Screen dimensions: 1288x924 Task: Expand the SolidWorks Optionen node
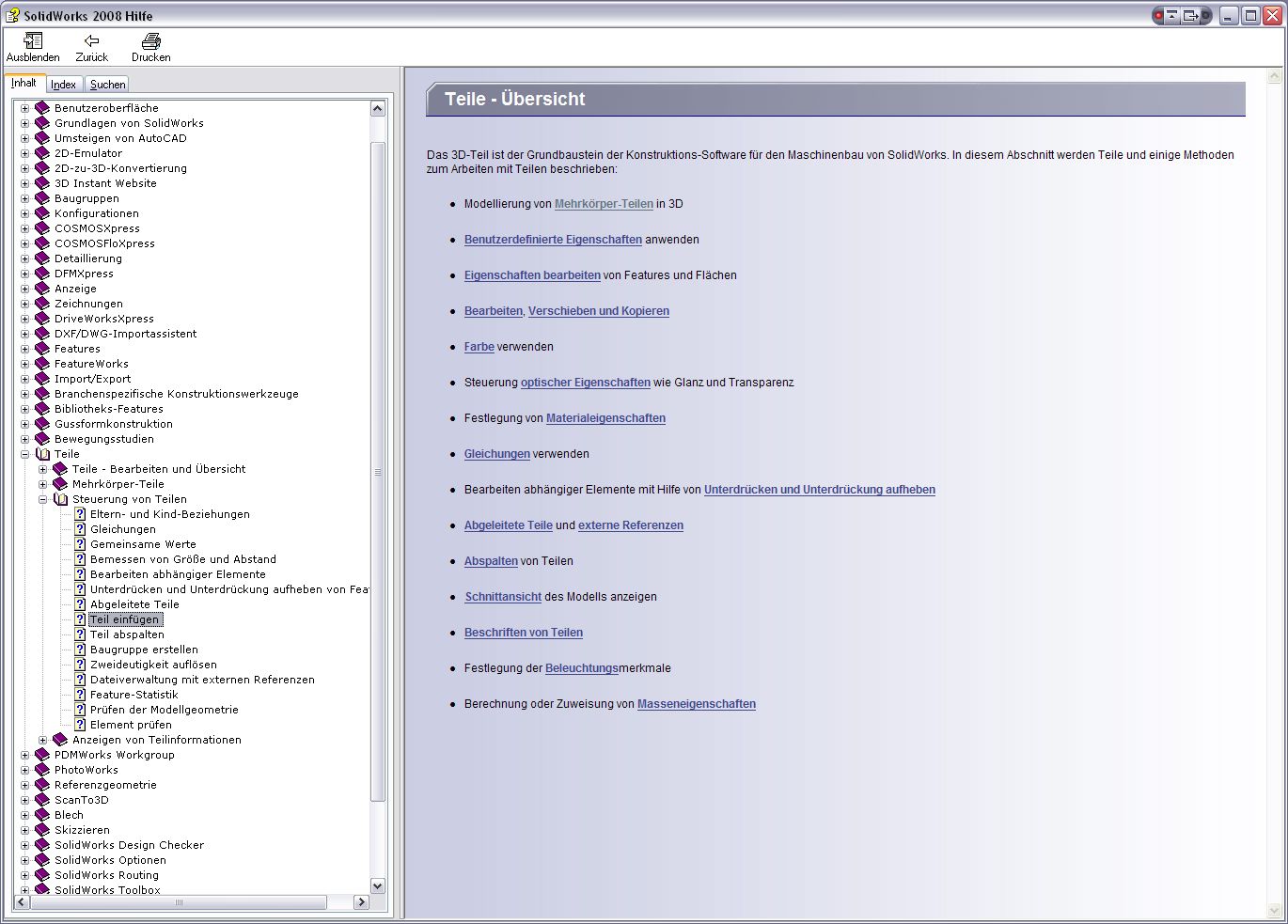24,860
